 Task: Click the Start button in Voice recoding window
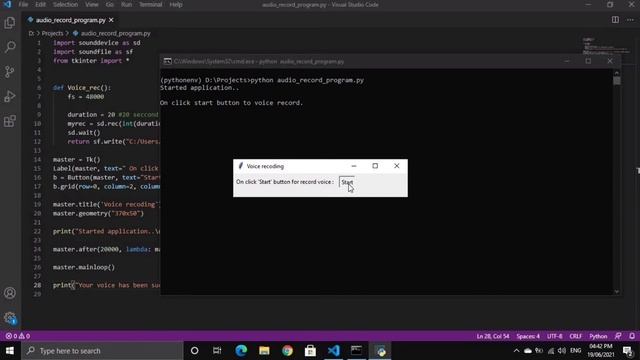click(347, 182)
